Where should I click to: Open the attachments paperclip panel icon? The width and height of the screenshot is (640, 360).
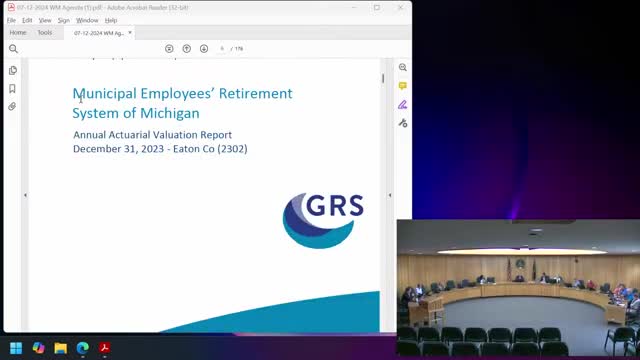pyautogui.click(x=12, y=107)
